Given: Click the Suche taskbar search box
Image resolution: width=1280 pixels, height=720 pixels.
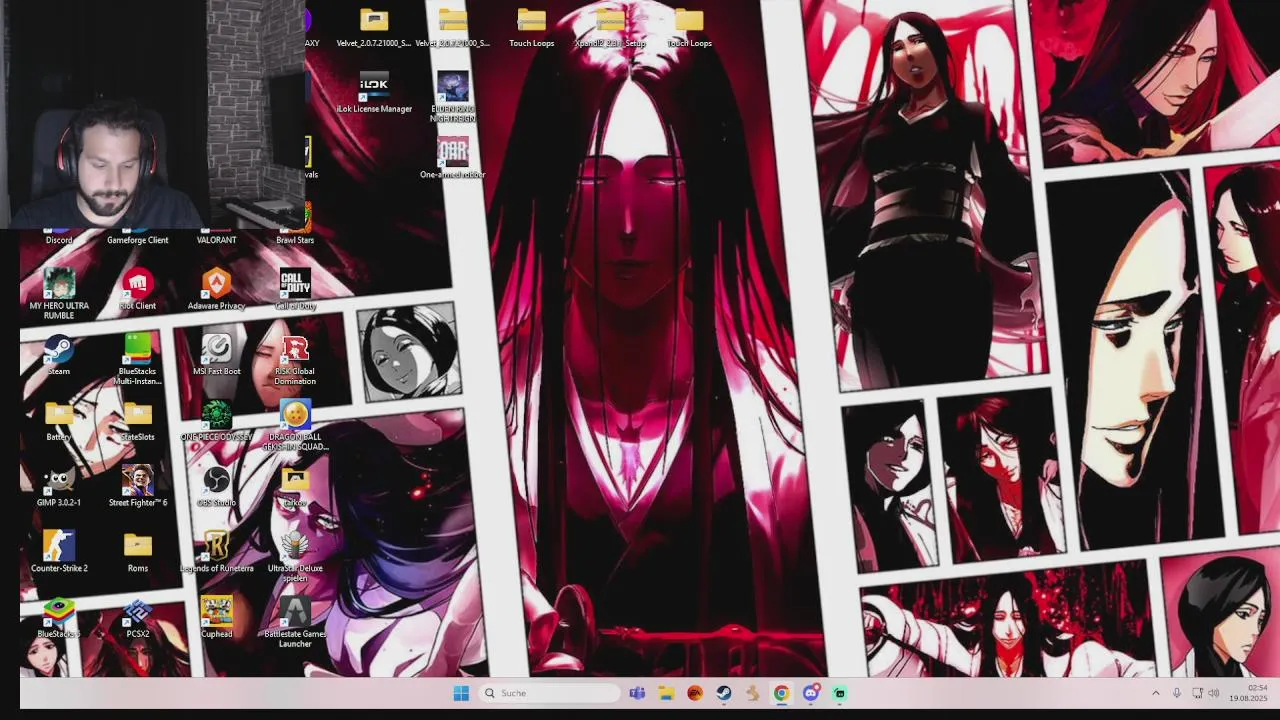Looking at the screenshot, I should 550,693.
